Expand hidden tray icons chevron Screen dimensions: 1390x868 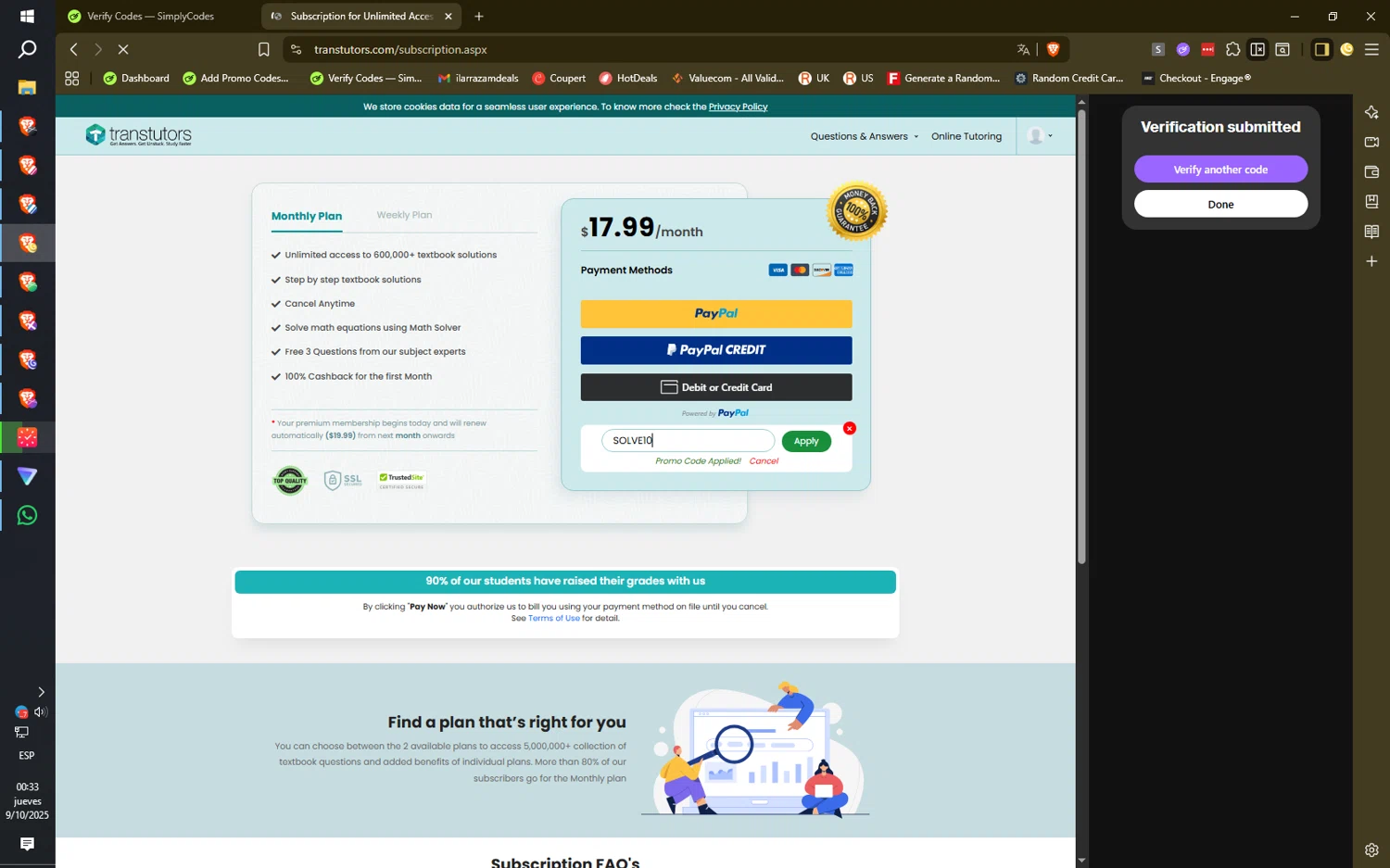pyautogui.click(x=41, y=692)
